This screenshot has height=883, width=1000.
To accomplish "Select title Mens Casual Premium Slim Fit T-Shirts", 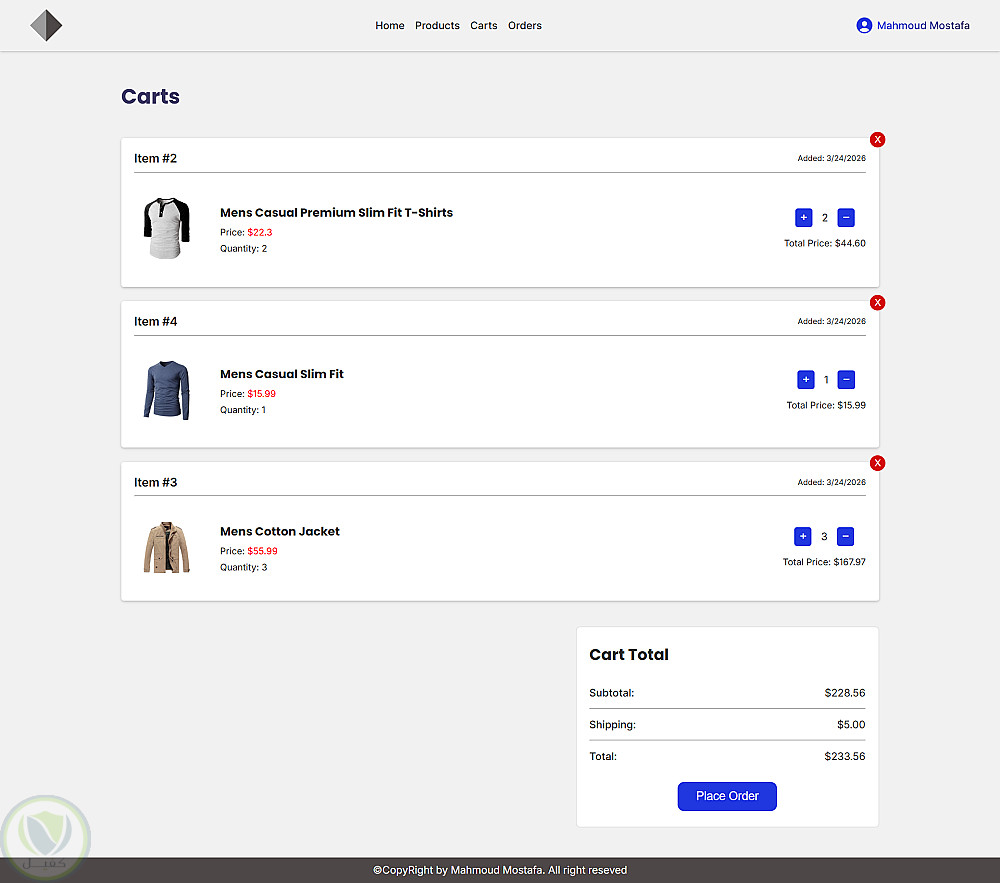I will click(336, 212).
